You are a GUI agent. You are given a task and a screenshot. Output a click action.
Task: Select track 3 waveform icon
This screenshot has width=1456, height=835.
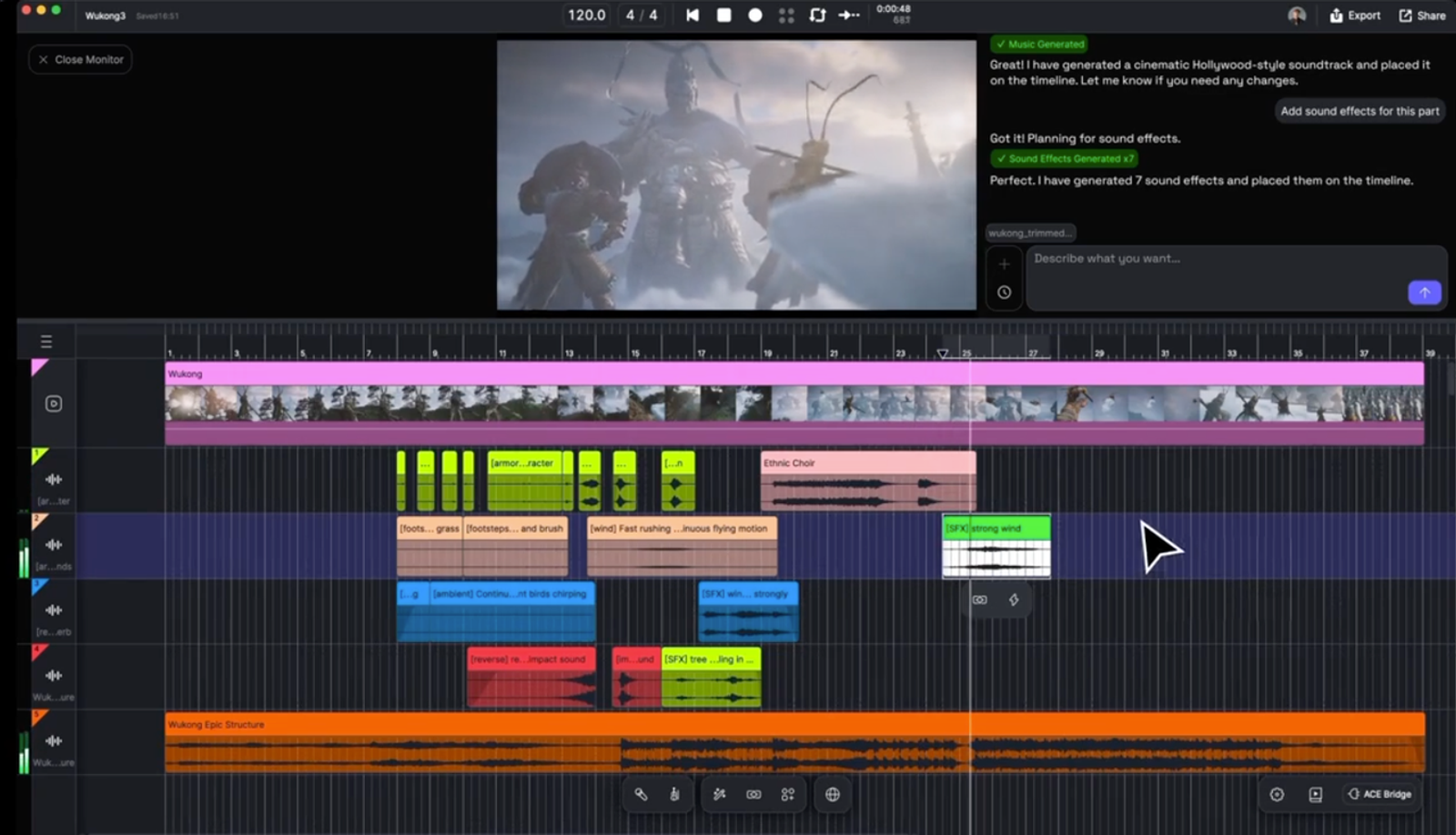[x=54, y=610]
